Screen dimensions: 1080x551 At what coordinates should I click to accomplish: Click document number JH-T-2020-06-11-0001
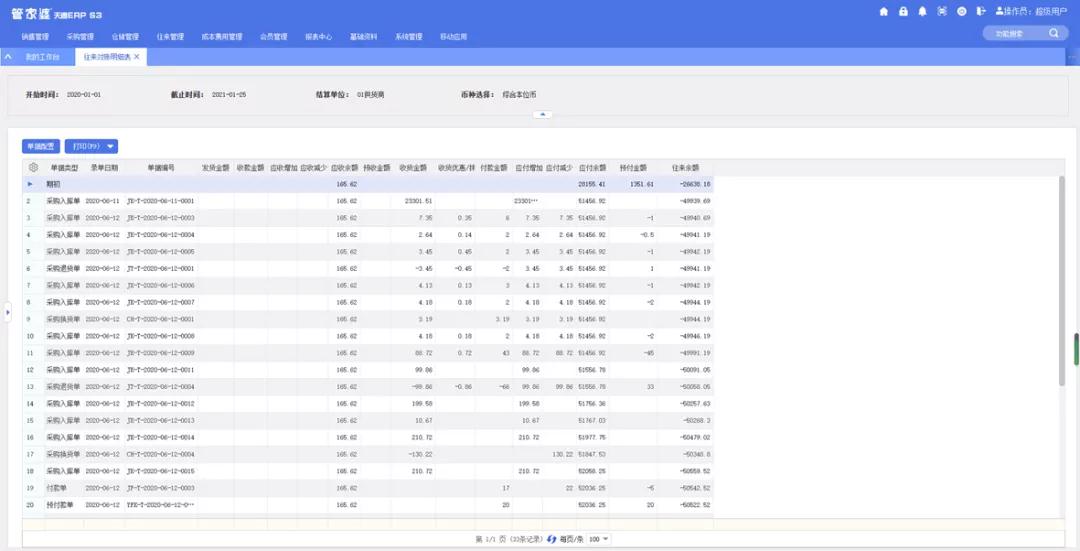point(160,201)
